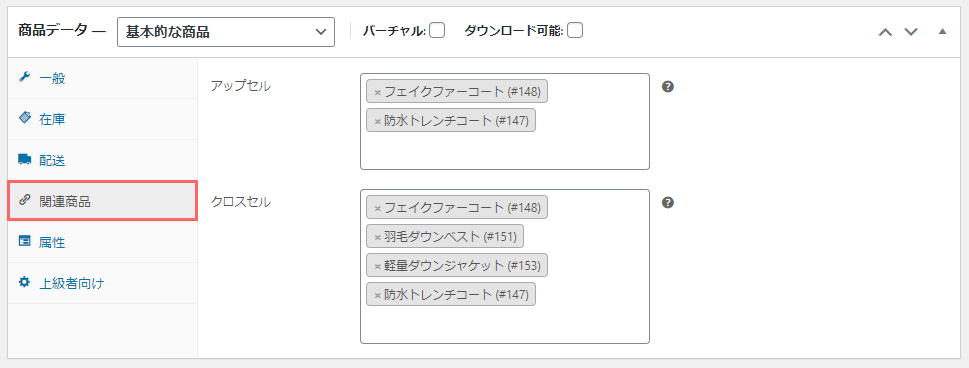969x368 pixels.
Task: Remove フェイクファーコート (#148) from クロスセル
Action: pyautogui.click(x=377, y=208)
